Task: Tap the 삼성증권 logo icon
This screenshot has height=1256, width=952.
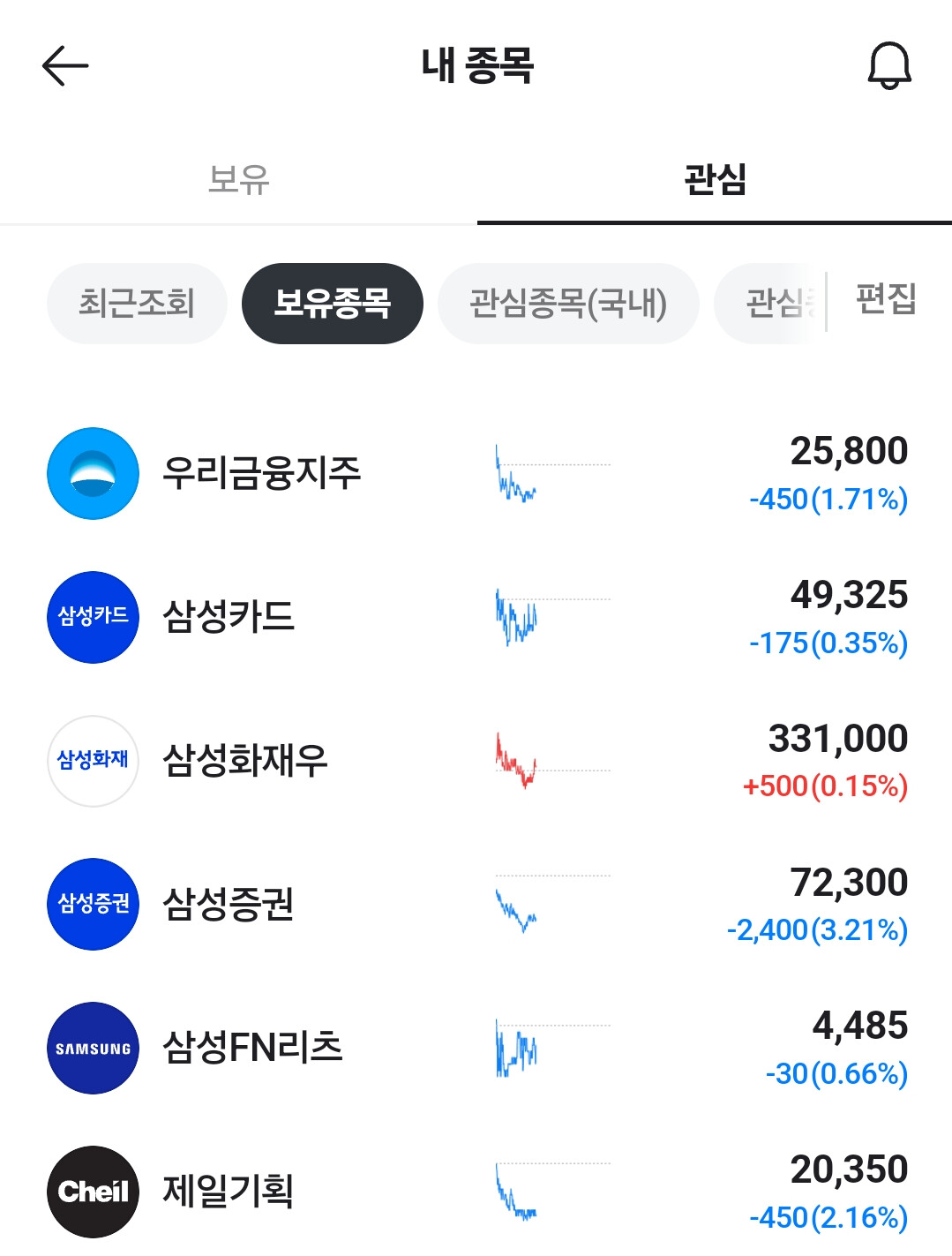Action: pyautogui.click(x=93, y=904)
